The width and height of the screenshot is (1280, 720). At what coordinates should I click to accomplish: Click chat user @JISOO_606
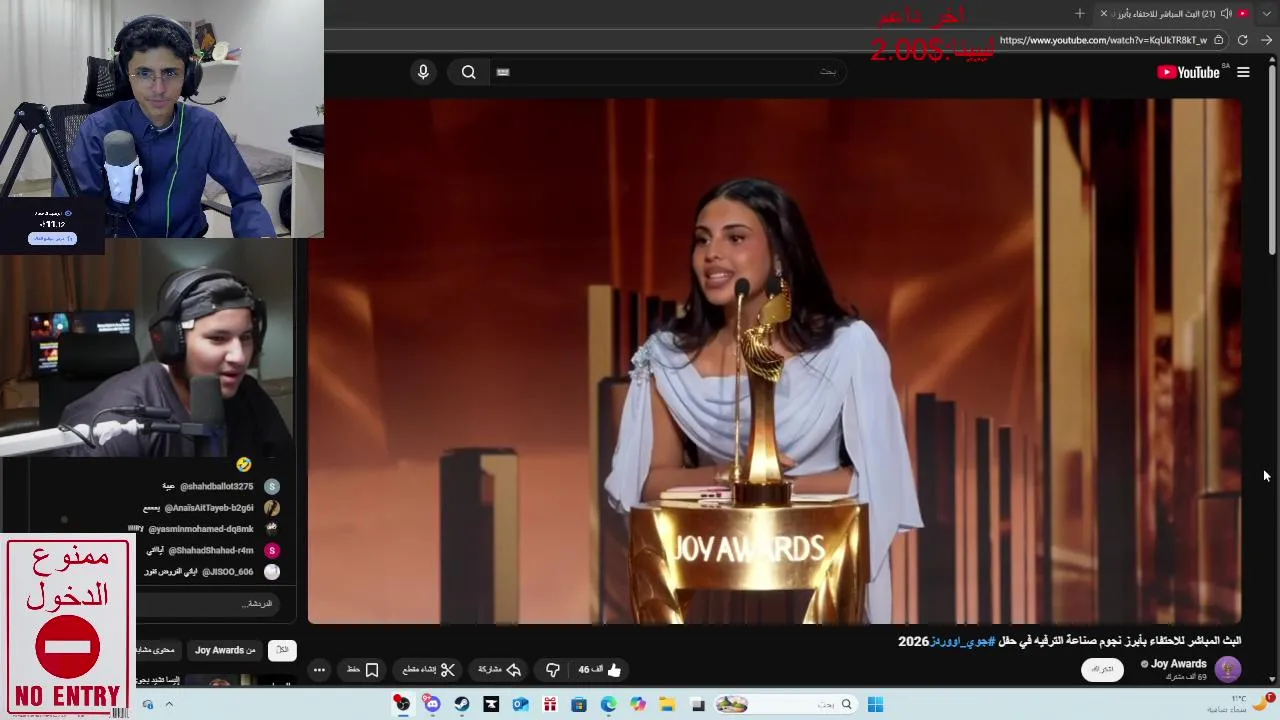tap(228, 572)
